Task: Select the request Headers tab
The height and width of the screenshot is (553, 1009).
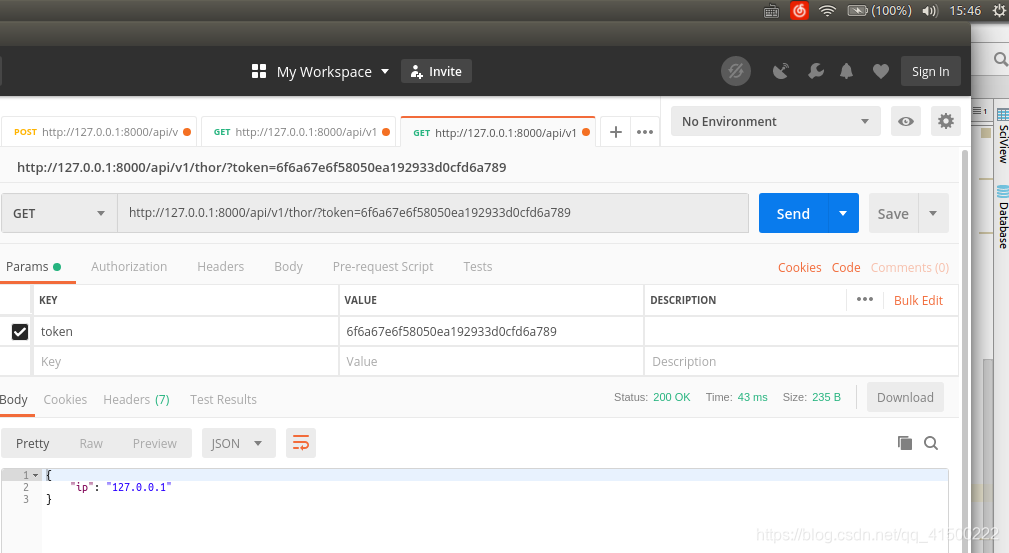Action: (220, 267)
